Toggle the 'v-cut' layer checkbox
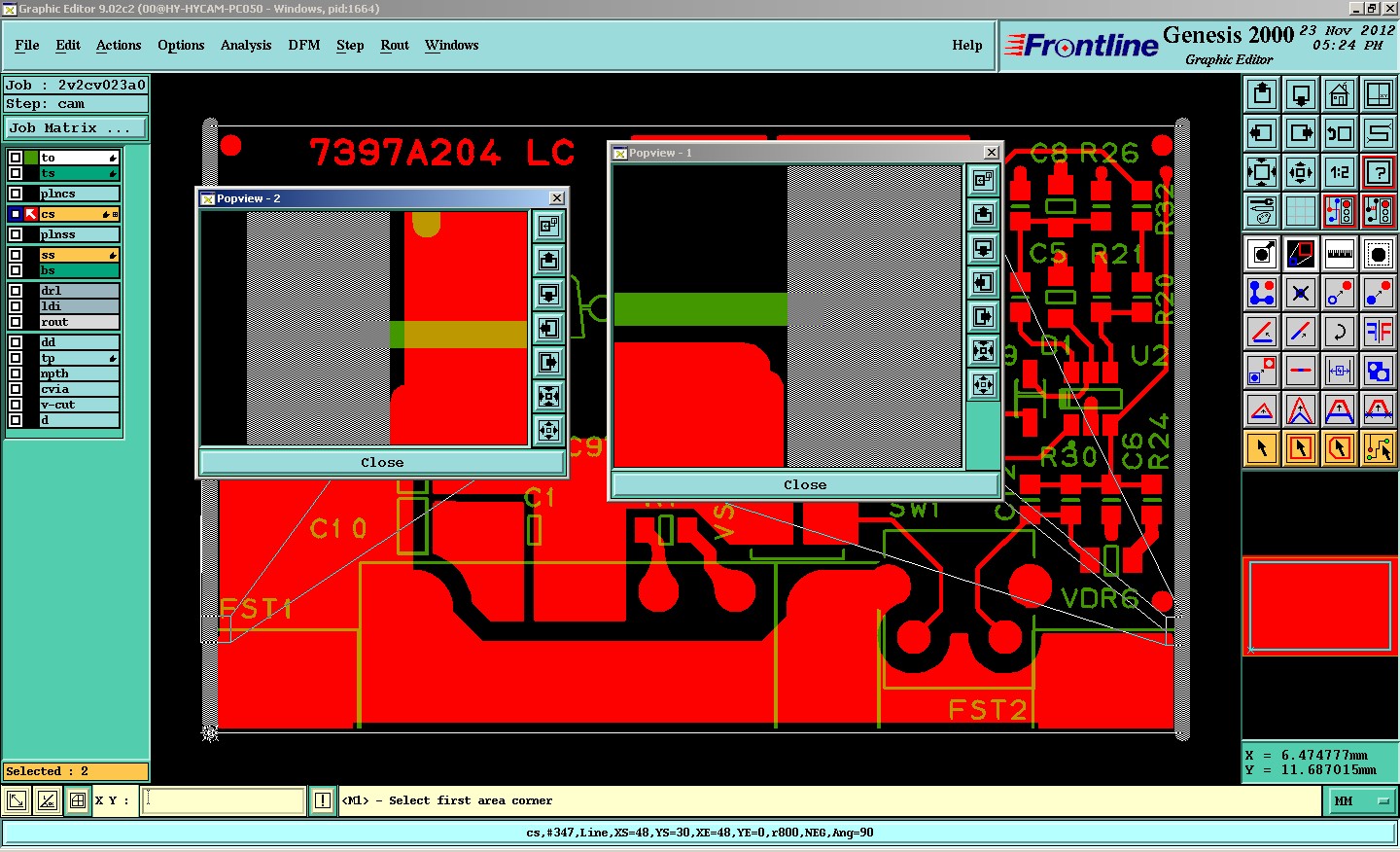This screenshot has height=852, width=1400. (x=16, y=405)
